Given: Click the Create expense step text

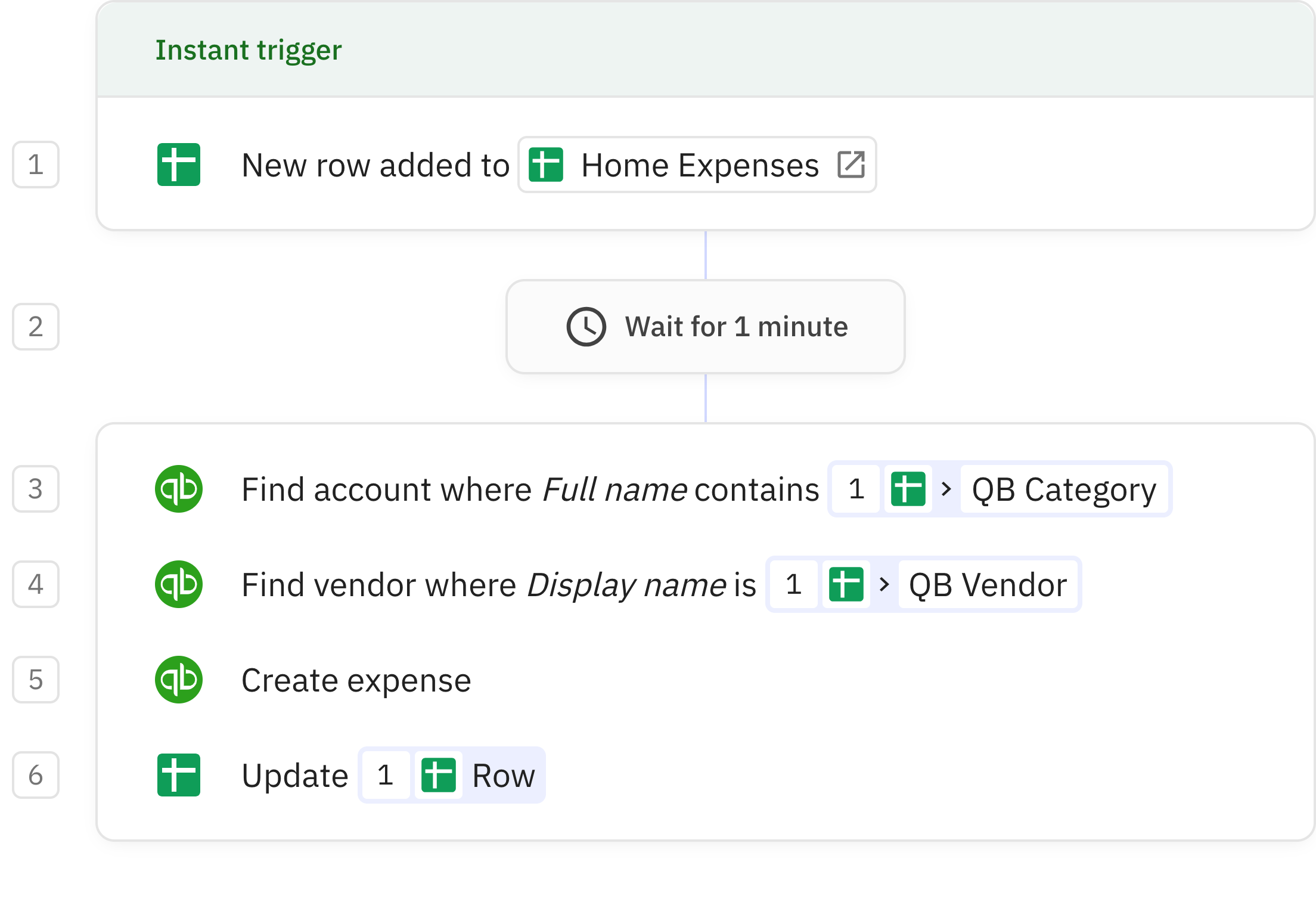Looking at the screenshot, I should tap(356, 680).
